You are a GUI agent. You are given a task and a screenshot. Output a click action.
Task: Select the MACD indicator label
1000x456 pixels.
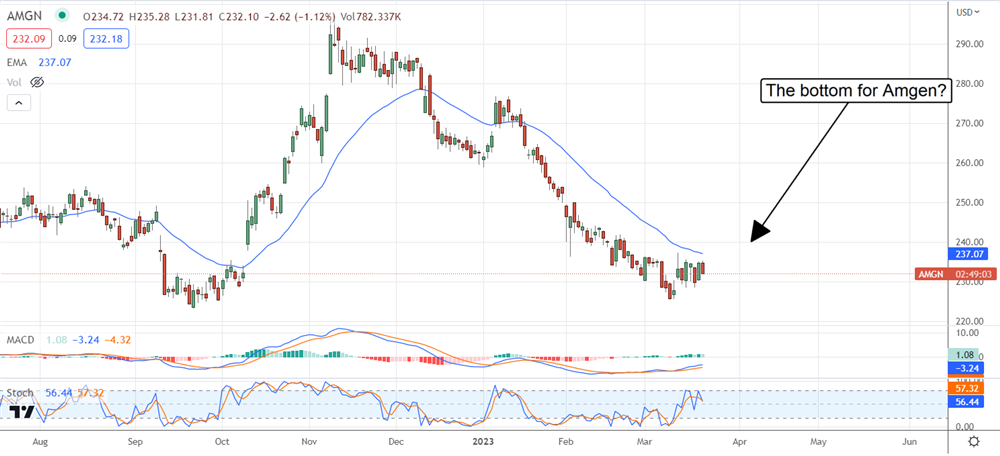pyautogui.click(x=20, y=340)
